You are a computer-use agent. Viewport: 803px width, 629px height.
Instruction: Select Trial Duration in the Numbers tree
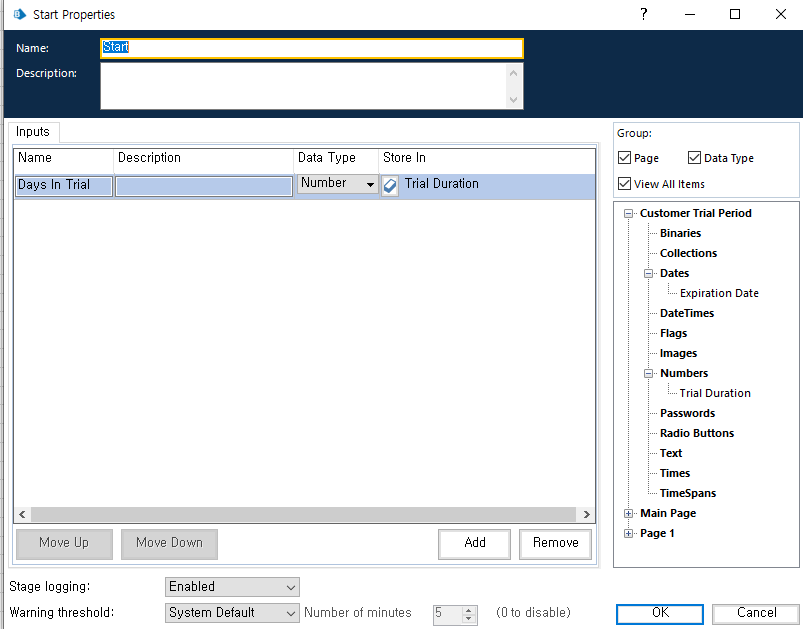tap(715, 393)
